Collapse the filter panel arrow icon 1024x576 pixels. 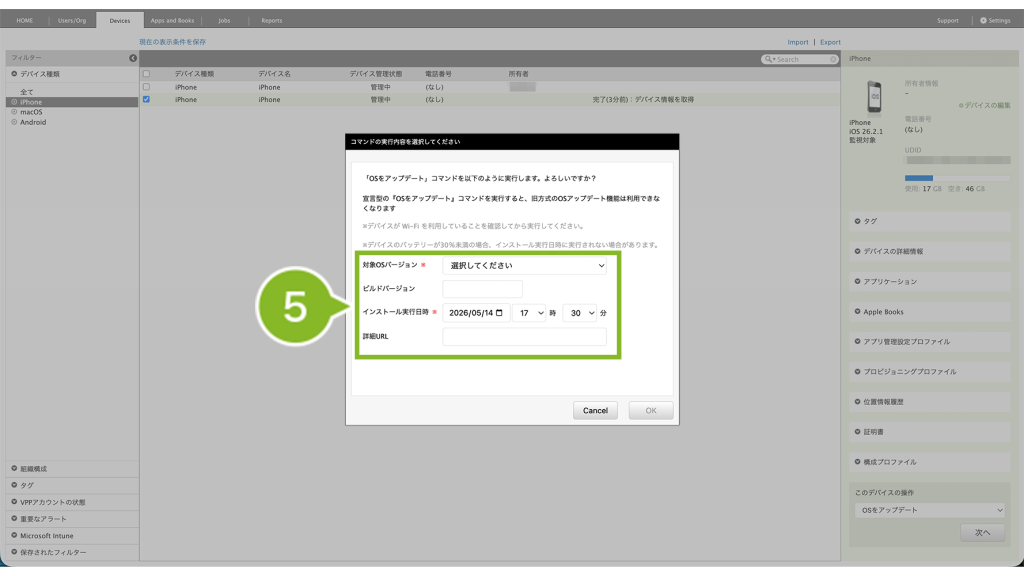click(133, 58)
